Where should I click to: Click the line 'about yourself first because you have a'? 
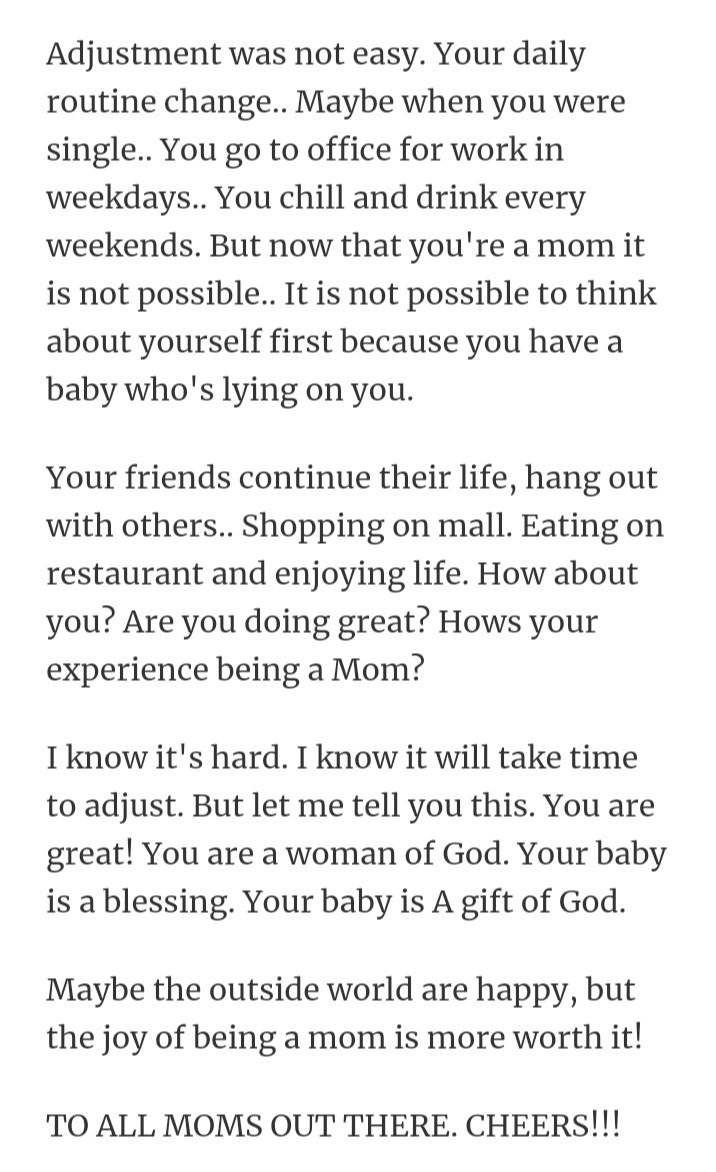[334, 342]
